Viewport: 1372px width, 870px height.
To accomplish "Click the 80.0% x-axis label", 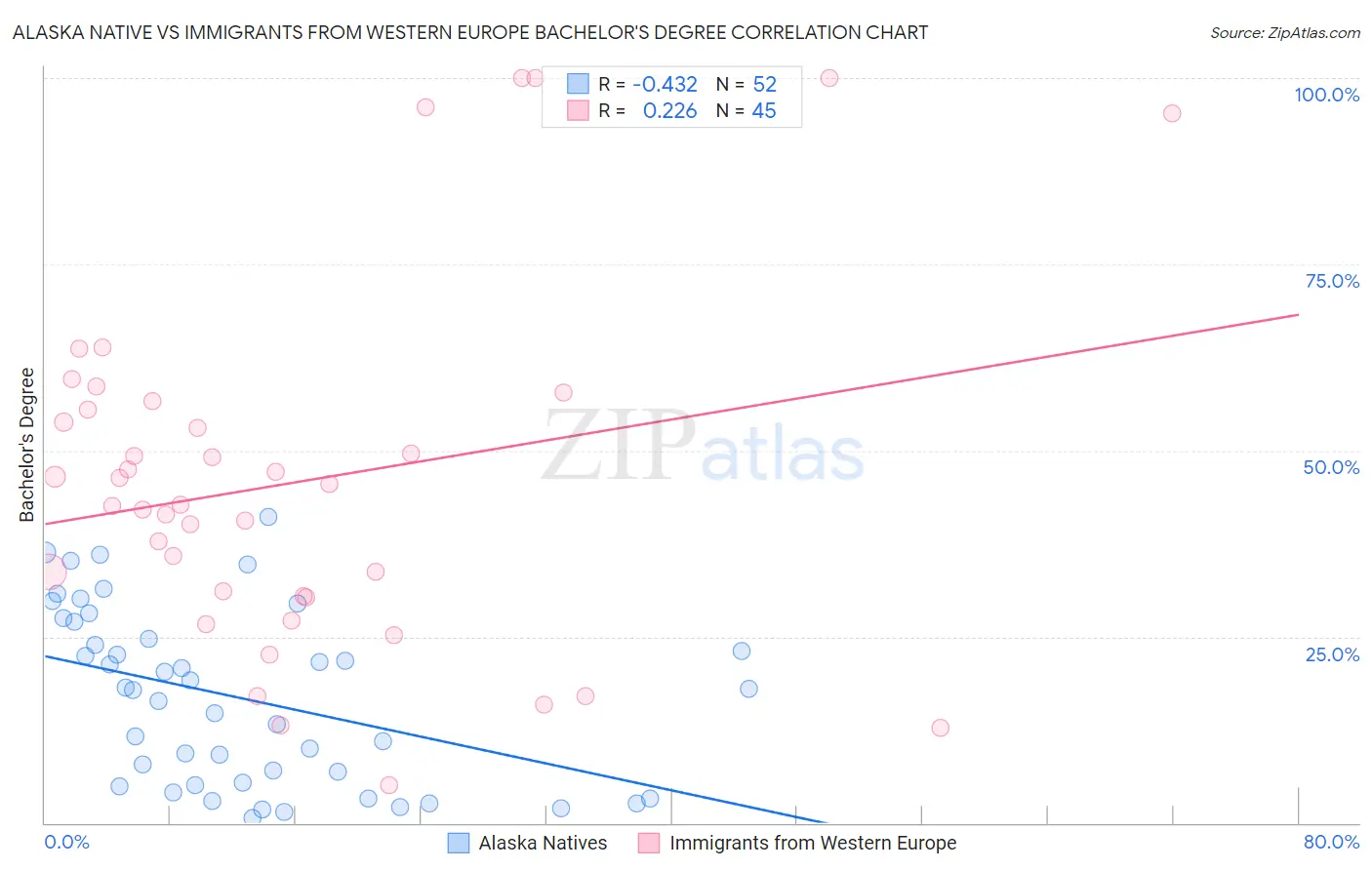I will (1331, 842).
